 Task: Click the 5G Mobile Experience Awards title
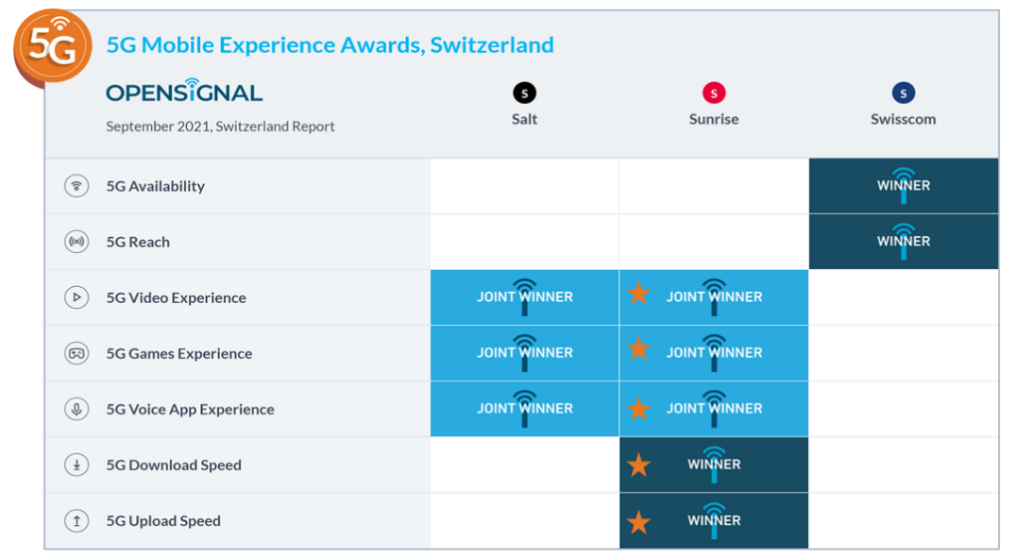tap(330, 45)
